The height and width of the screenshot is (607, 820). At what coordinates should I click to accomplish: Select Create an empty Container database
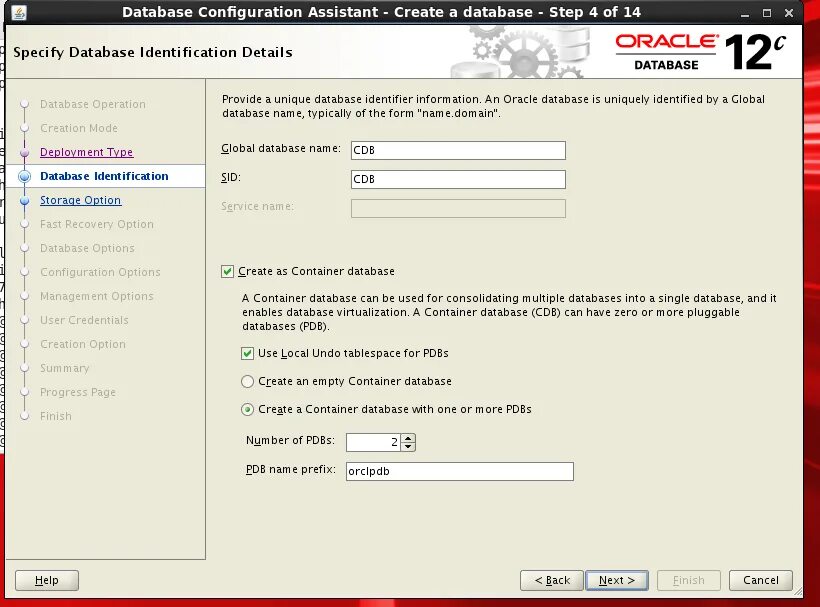coord(247,382)
